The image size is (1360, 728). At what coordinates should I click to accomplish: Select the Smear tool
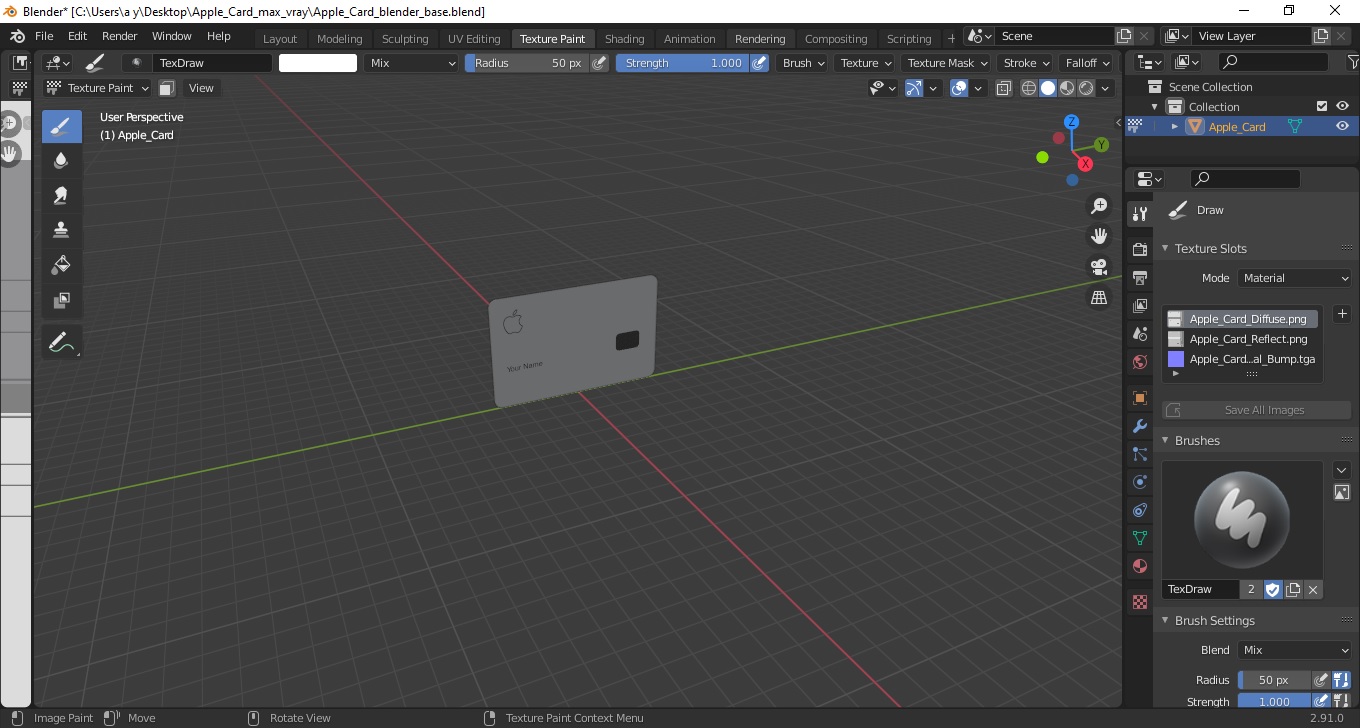click(x=61, y=196)
